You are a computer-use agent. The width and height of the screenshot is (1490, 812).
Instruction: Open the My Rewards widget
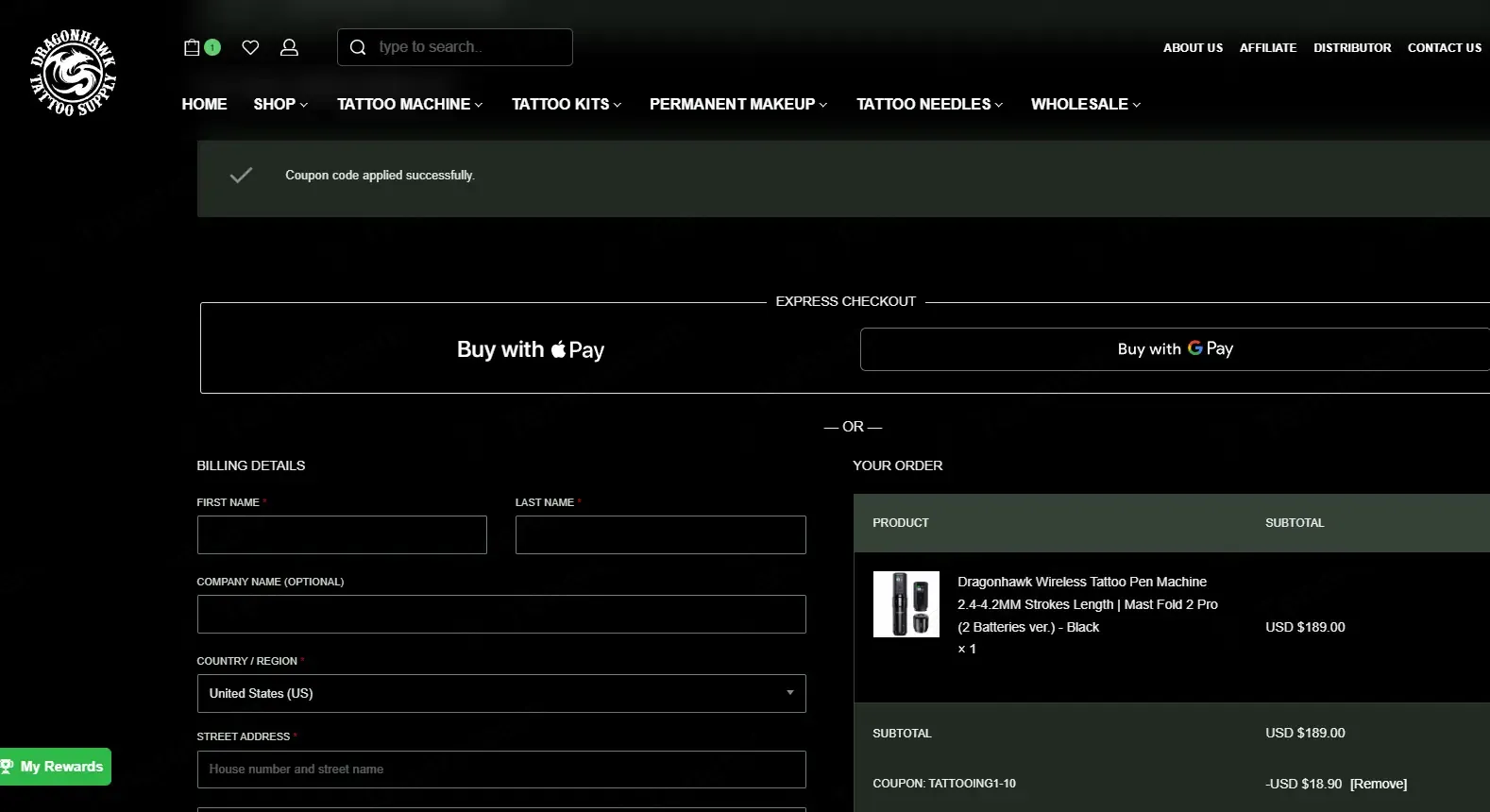tap(56, 767)
